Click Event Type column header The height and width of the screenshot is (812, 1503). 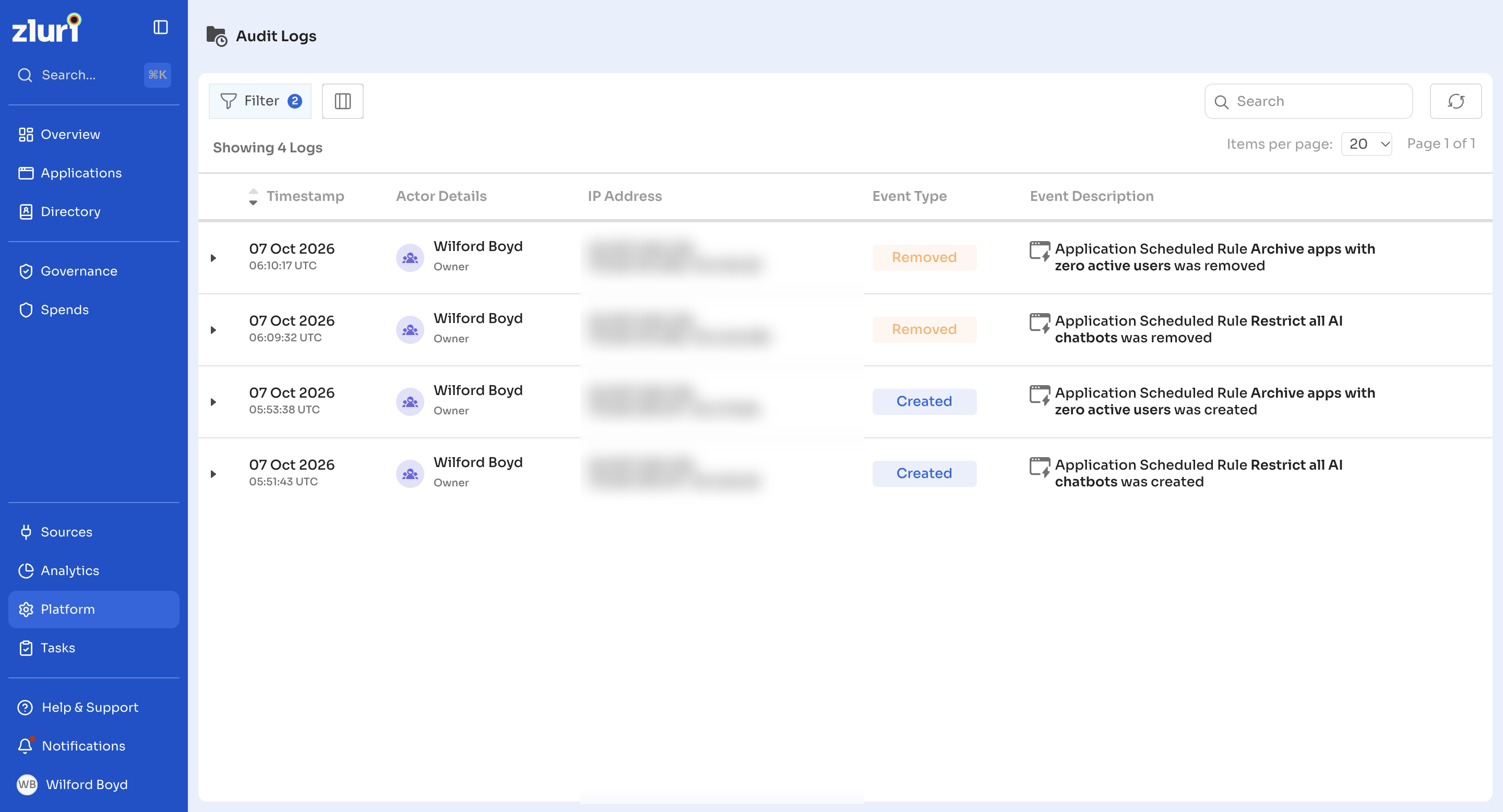pos(909,197)
